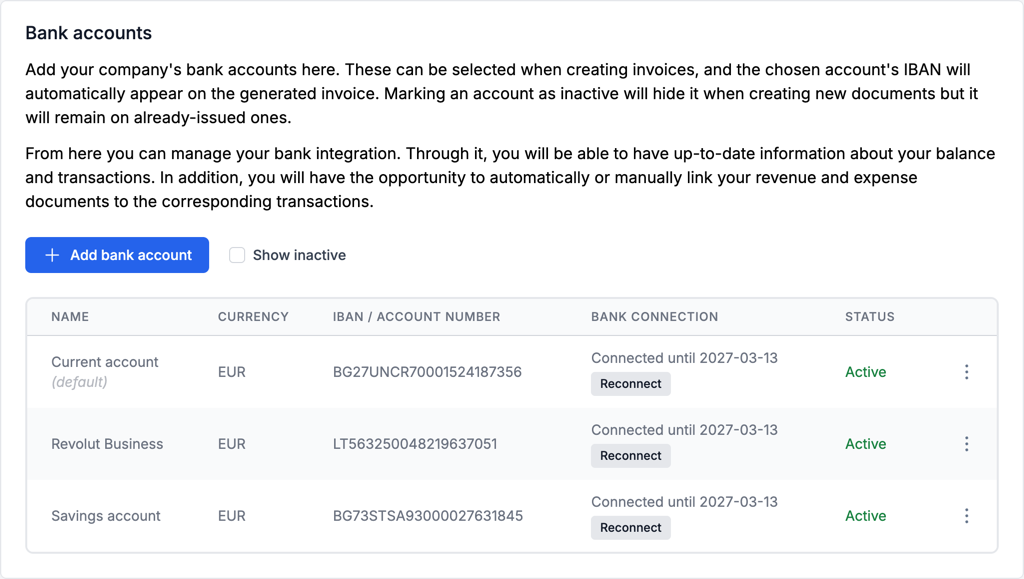Reconnect the Revolut Business bank connection
The height and width of the screenshot is (579, 1024).
(631, 456)
